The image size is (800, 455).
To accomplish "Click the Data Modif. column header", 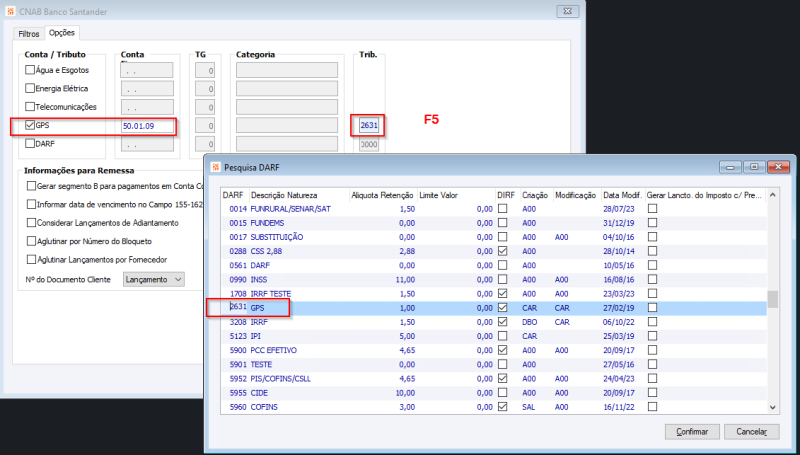I will point(622,195).
